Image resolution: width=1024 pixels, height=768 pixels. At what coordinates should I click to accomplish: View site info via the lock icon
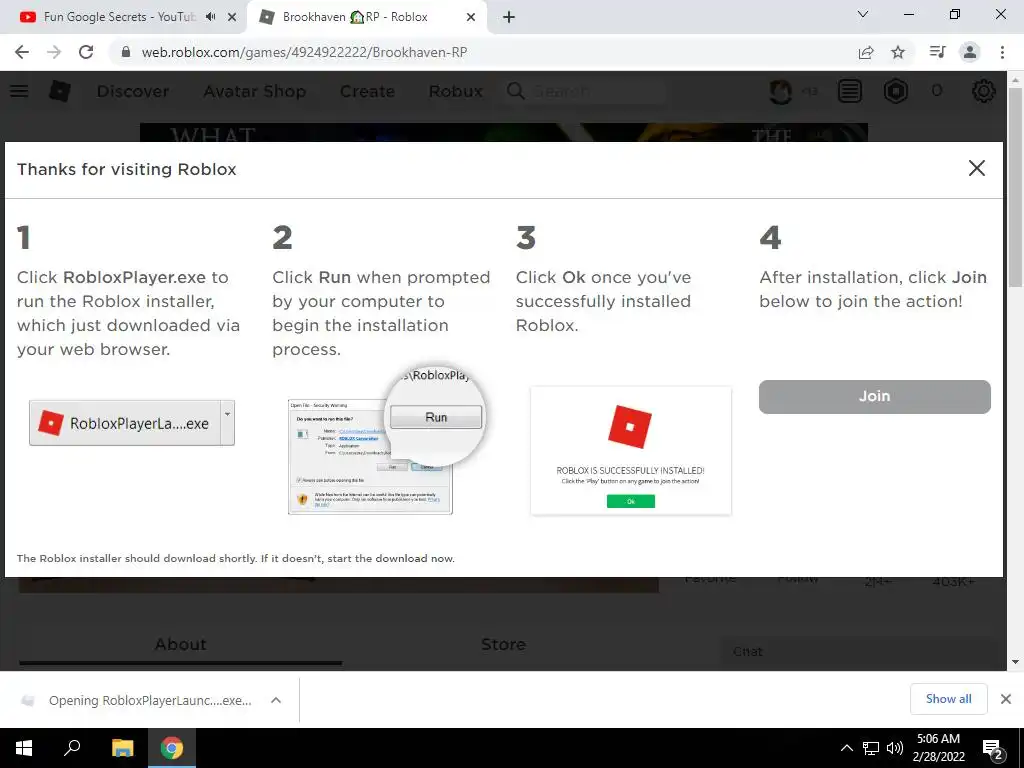coord(126,52)
